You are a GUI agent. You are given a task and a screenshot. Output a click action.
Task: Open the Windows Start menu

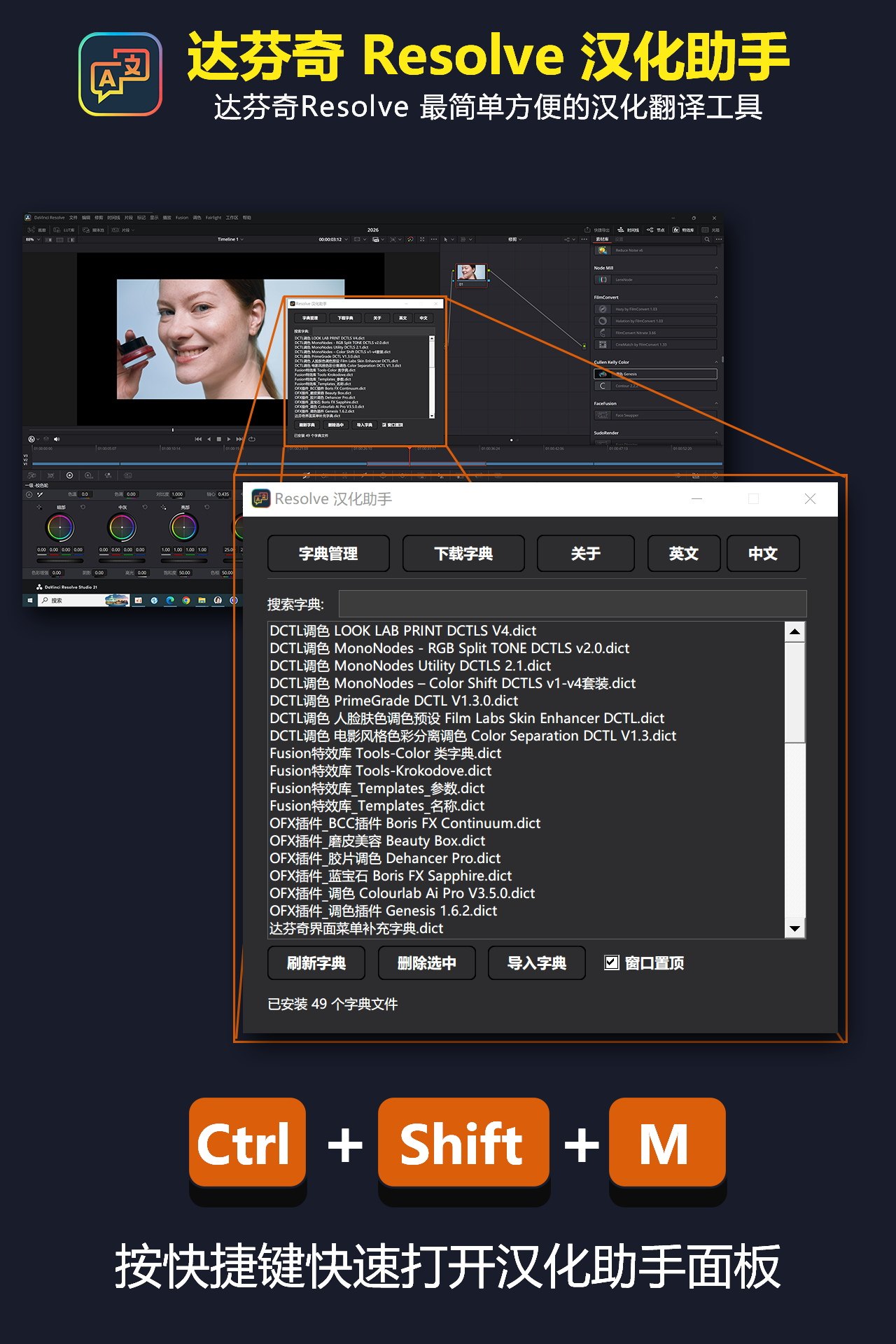click(30, 601)
